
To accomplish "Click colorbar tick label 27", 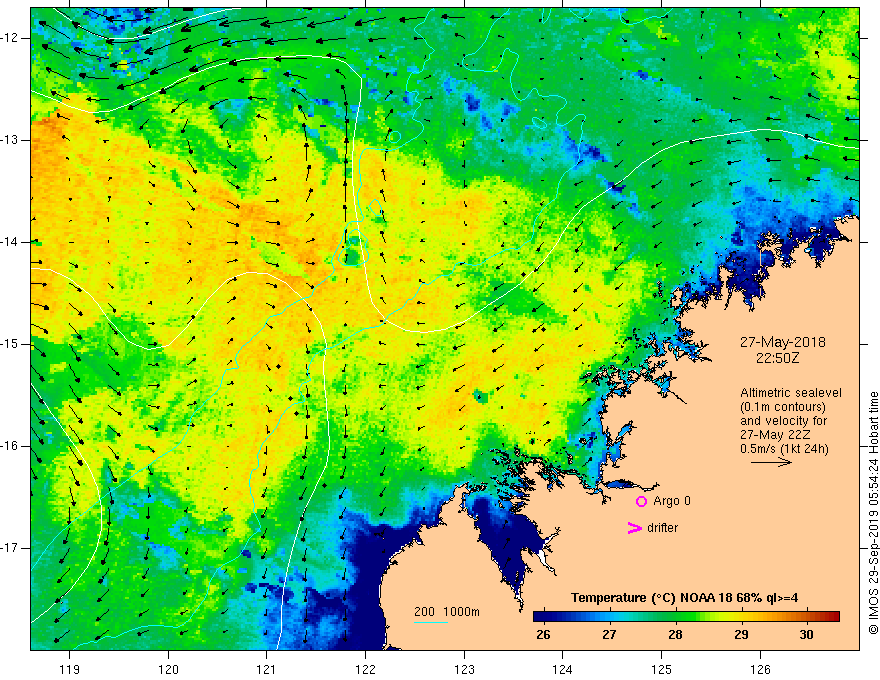I will pyautogui.click(x=609, y=635).
